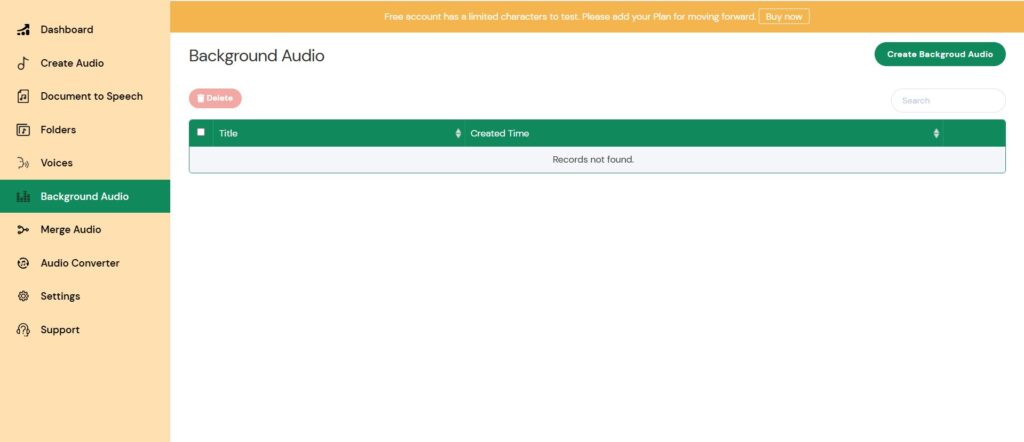Viewport: 1024px width, 442px height.
Task: Click the Dashboard chart icon in sidebar
Action: [23, 30]
